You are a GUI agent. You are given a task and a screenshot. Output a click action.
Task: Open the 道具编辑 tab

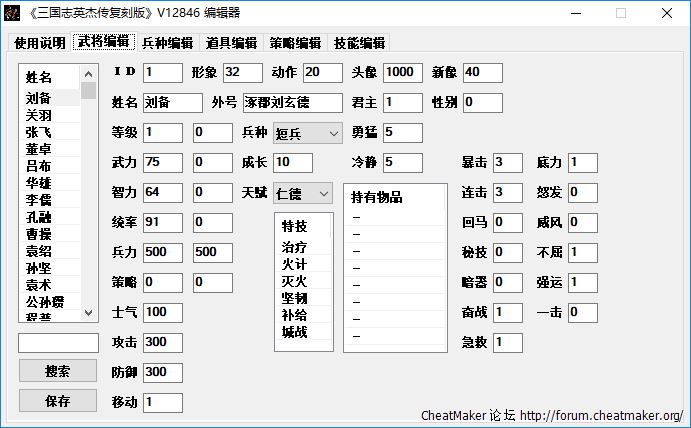coord(231,43)
